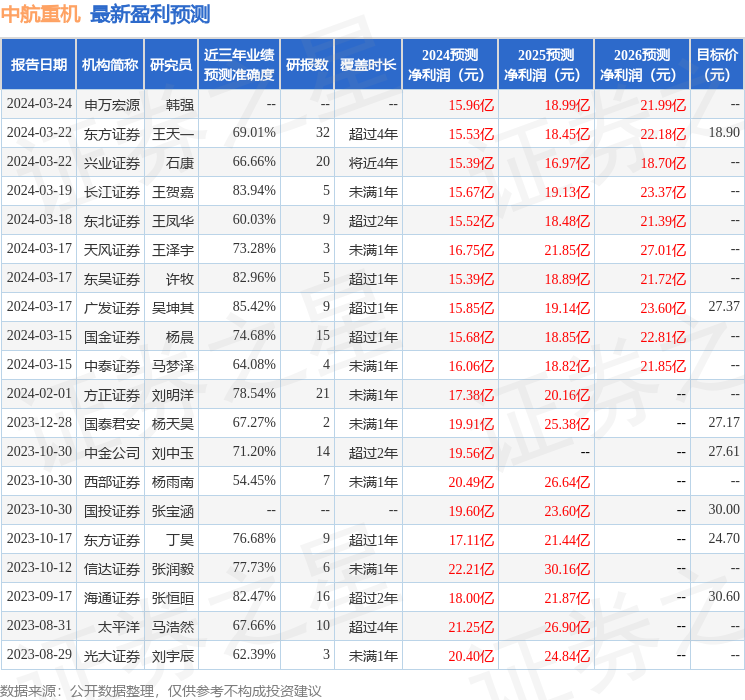Click the 研究员 column header

tap(170, 65)
